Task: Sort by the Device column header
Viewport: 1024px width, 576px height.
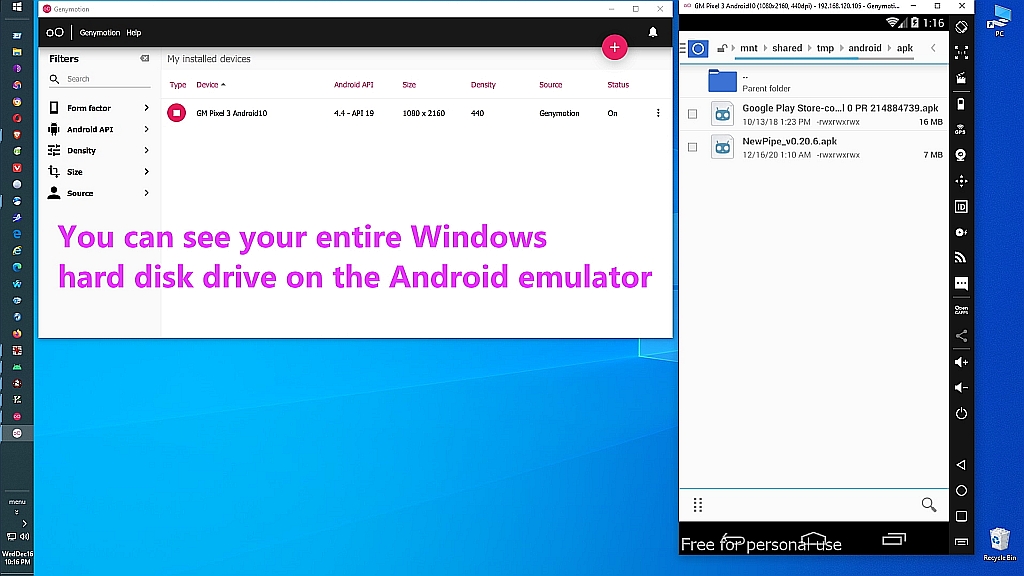Action: (210, 85)
